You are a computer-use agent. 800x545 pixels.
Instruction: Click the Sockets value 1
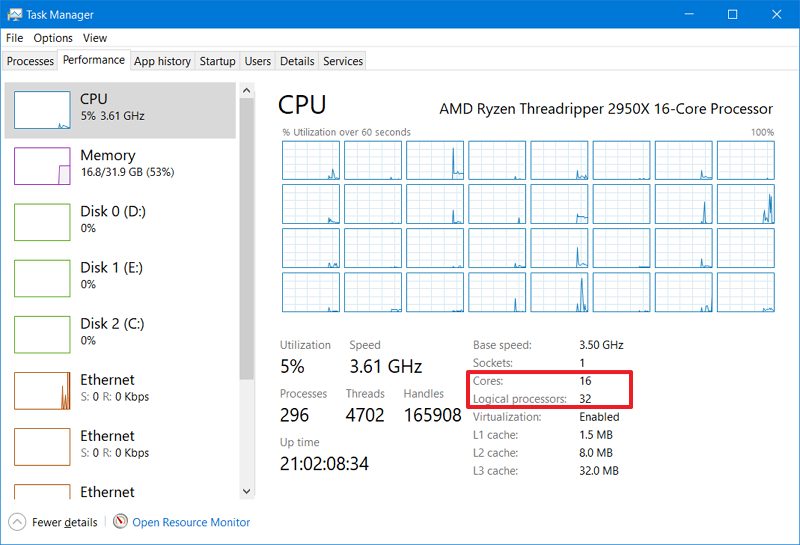582,363
